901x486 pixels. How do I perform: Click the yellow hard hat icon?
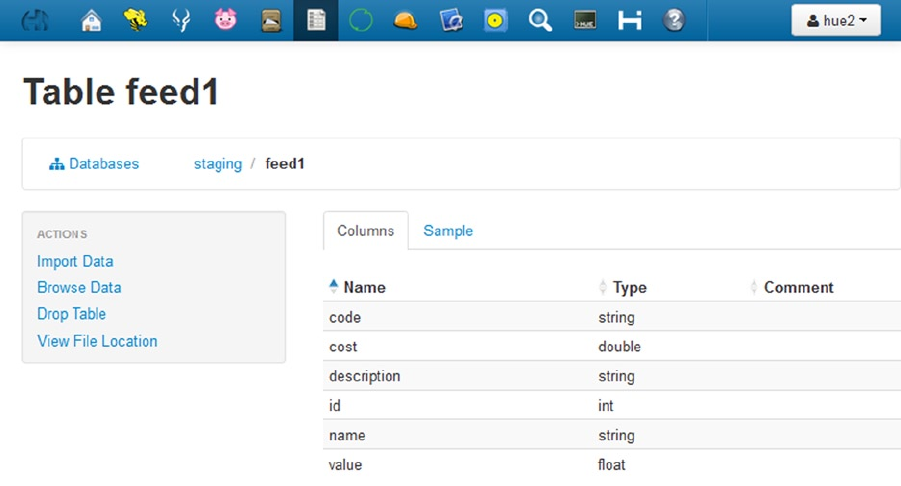pos(406,20)
